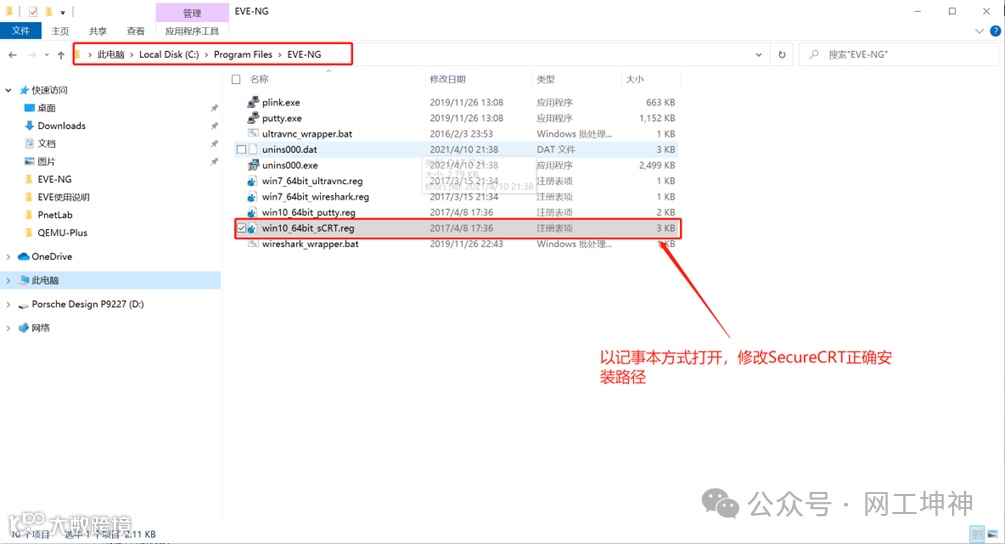Select win7_64bit_ultravnc.reg registry icon

tap(253, 181)
